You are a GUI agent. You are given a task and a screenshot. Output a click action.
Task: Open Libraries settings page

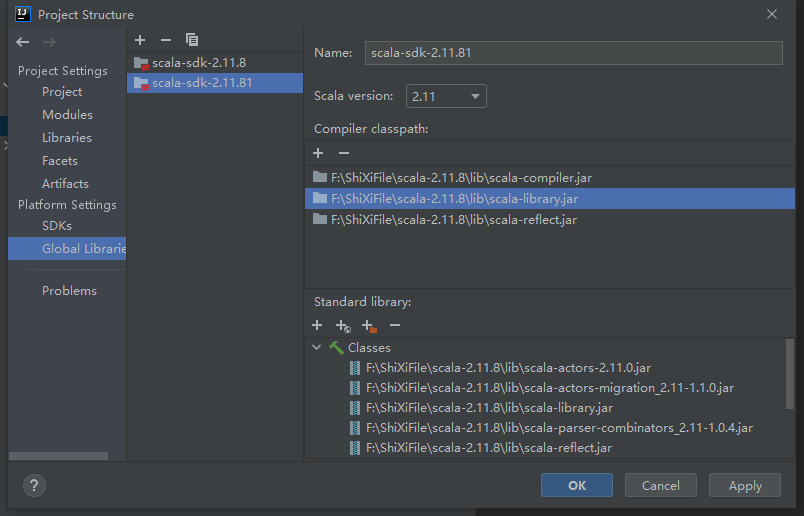point(67,137)
